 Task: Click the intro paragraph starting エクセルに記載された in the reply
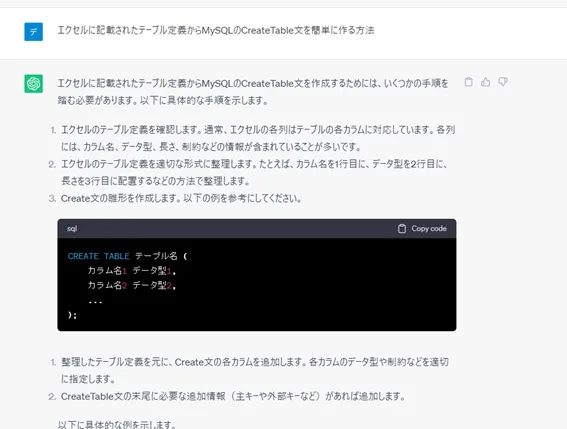(x=253, y=92)
